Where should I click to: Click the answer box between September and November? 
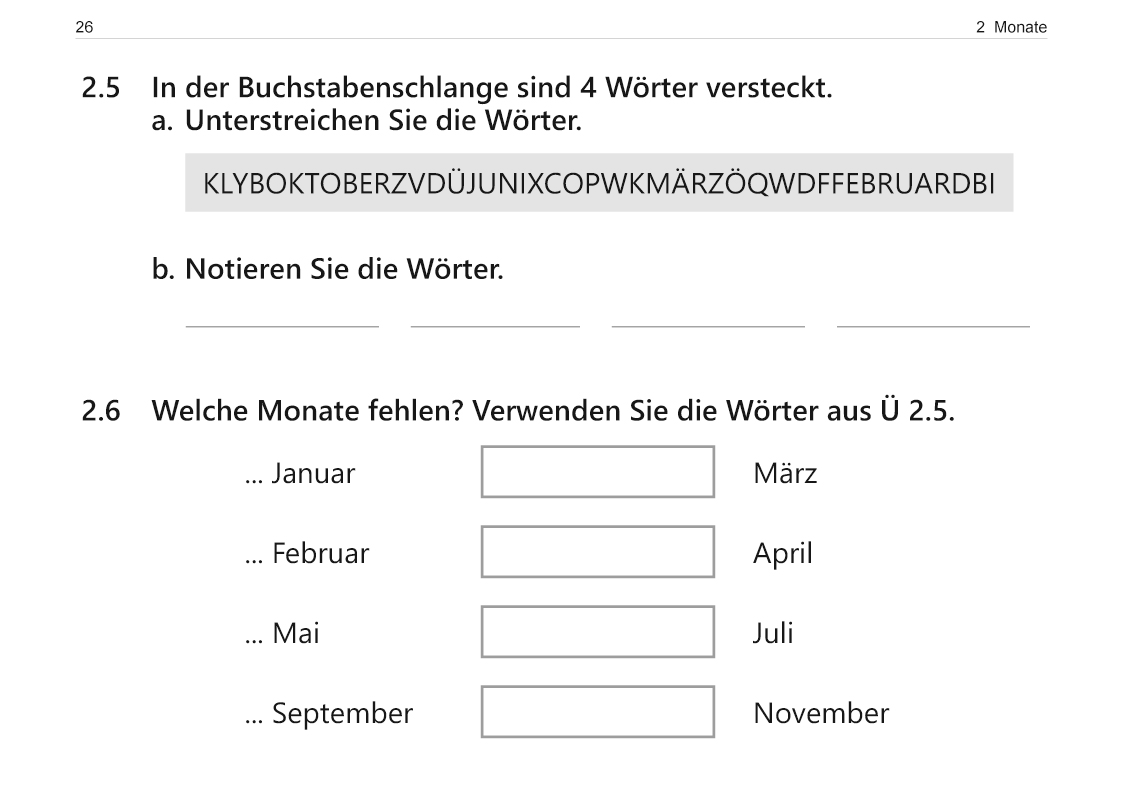tap(597, 712)
